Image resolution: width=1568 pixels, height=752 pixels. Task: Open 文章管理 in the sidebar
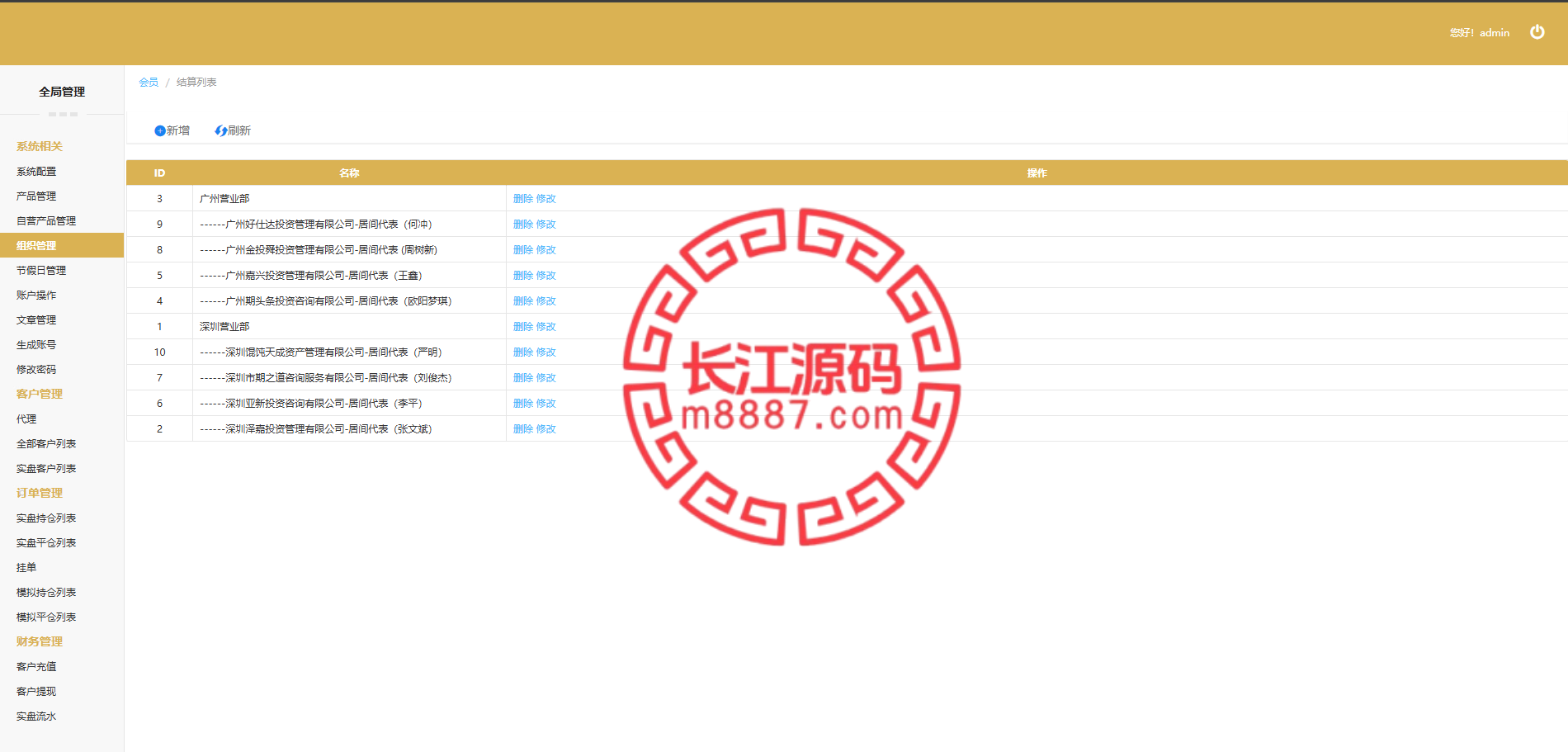(36, 320)
